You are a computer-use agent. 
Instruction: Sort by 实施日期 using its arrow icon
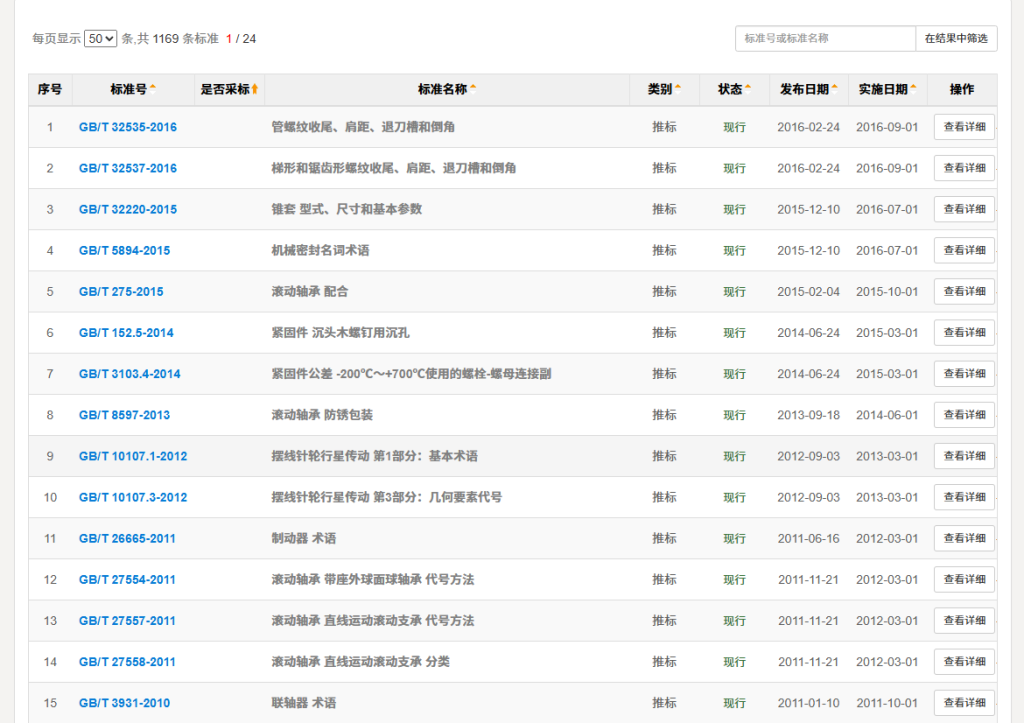tap(914, 88)
